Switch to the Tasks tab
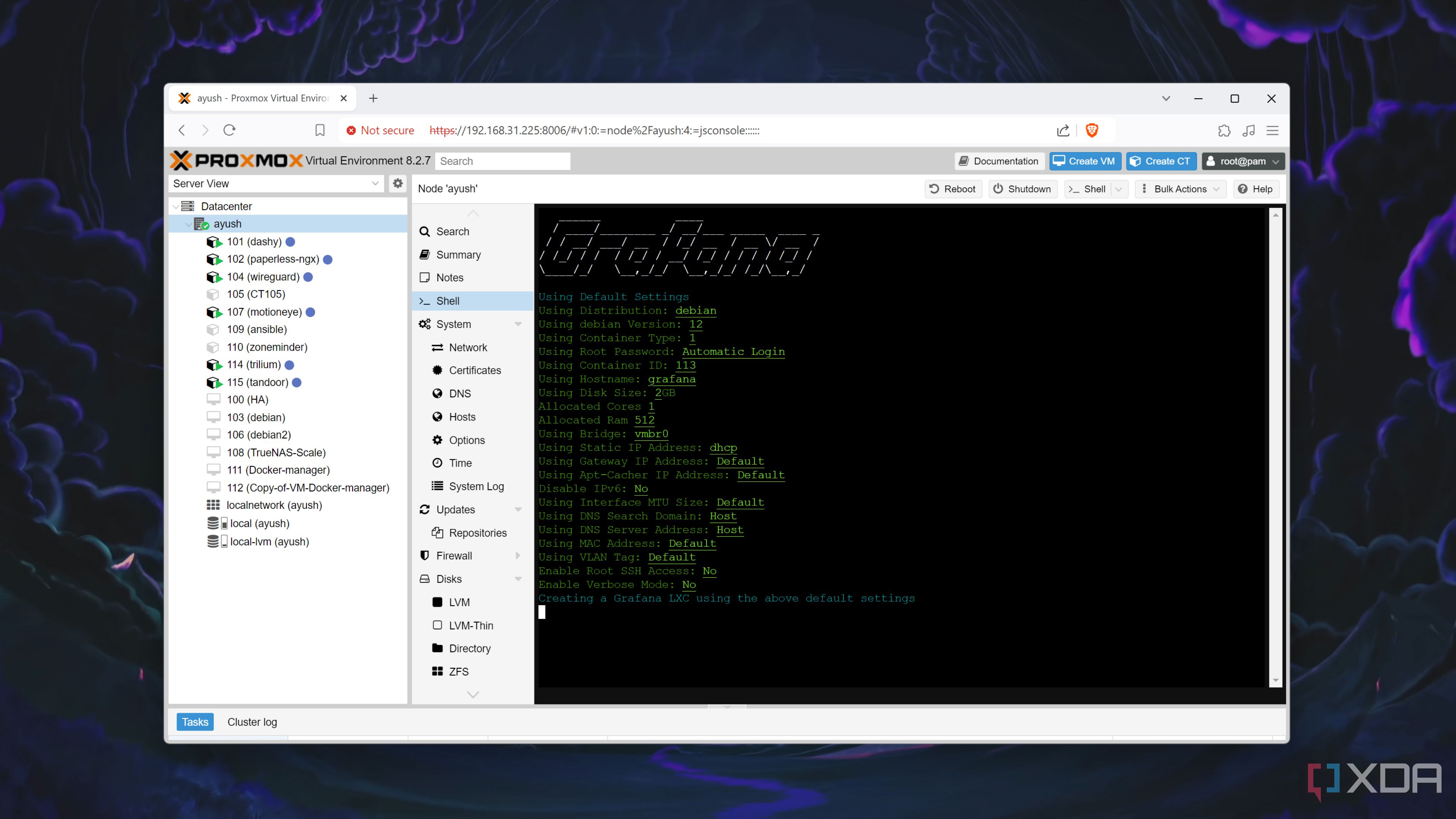1456x819 pixels. pos(195,722)
